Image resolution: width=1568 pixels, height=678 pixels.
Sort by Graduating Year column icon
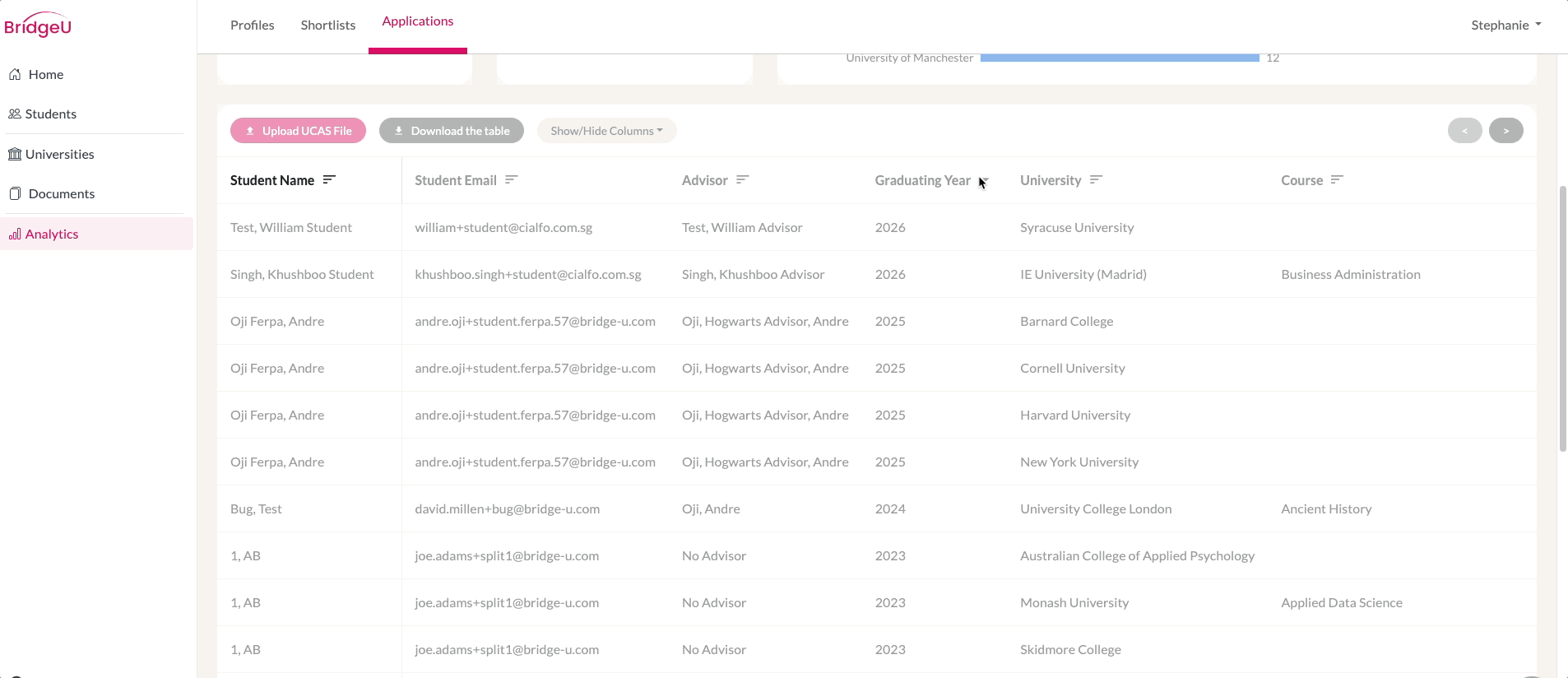[x=984, y=179]
